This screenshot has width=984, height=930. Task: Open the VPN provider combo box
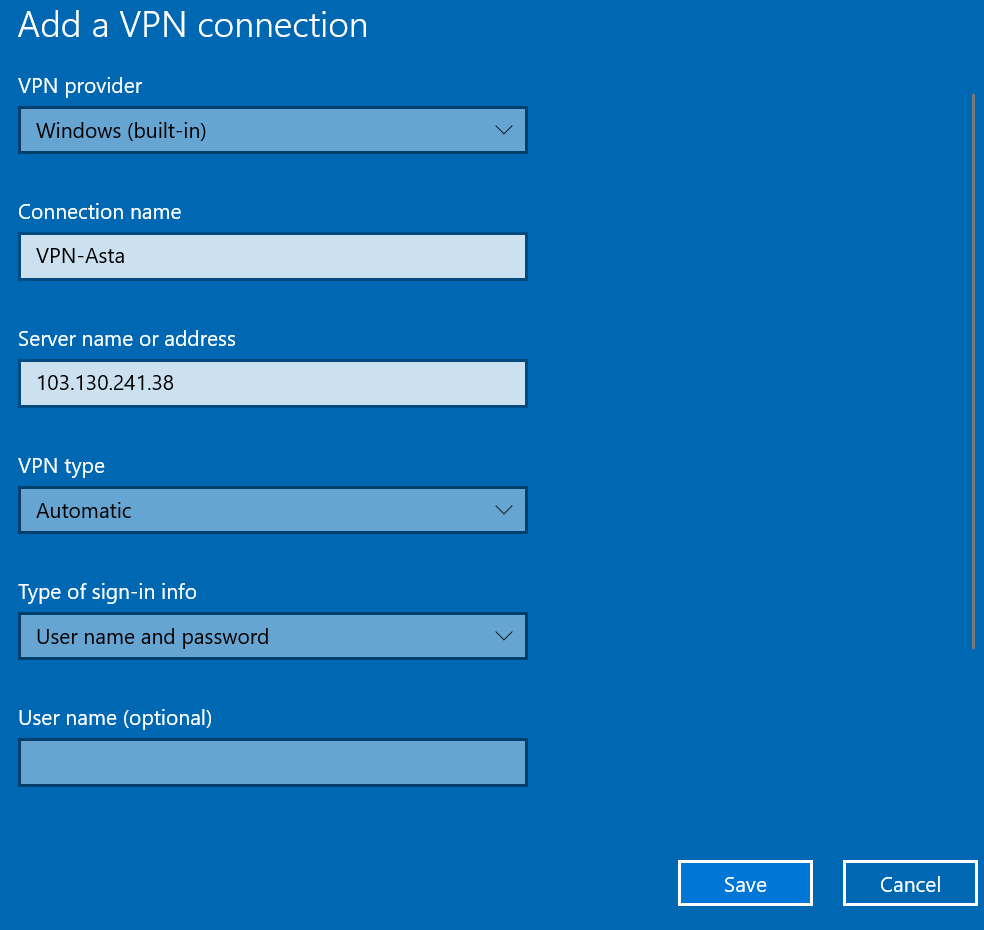click(x=272, y=130)
